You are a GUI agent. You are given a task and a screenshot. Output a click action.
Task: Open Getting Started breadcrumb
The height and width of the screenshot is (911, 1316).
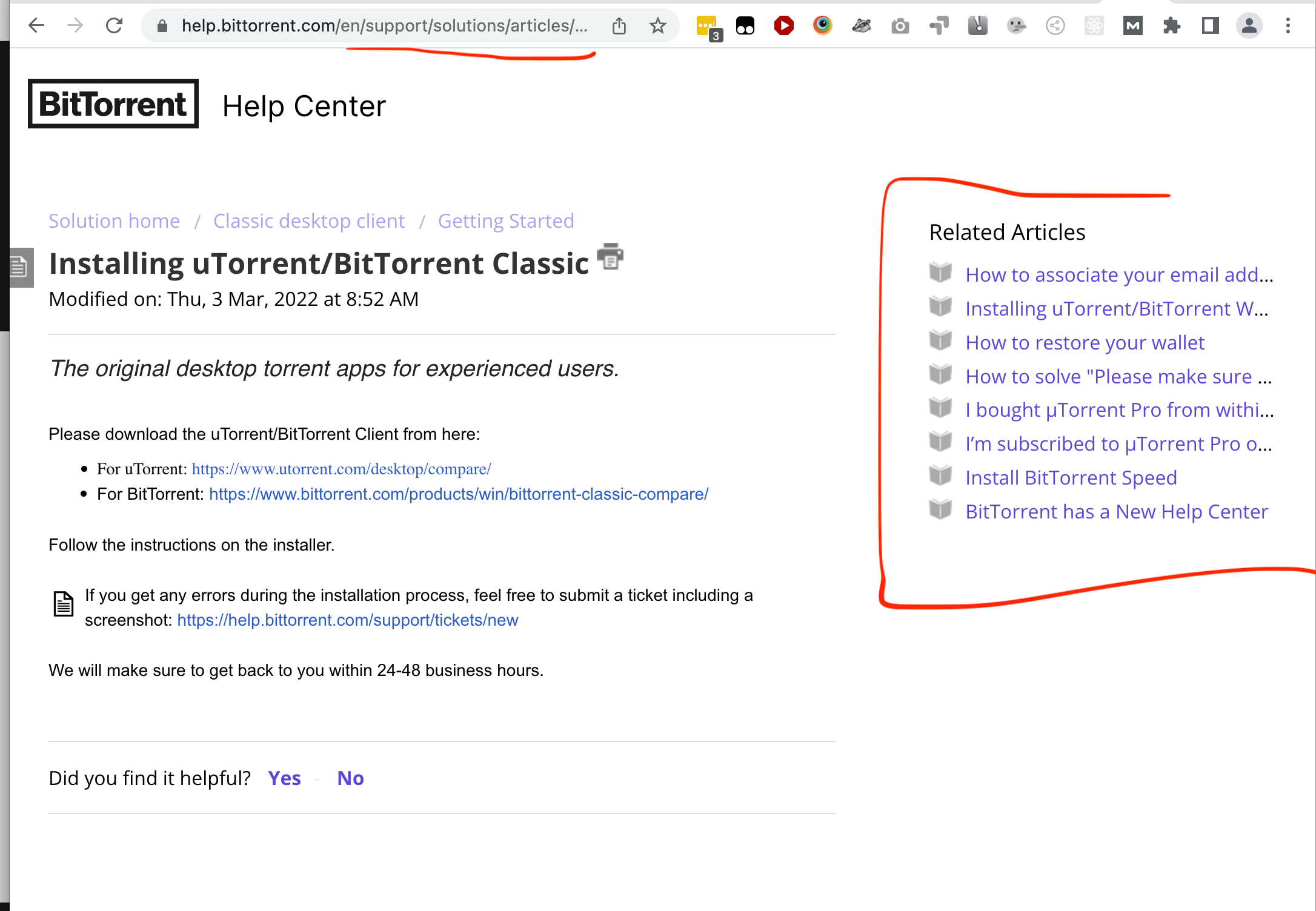(506, 221)
